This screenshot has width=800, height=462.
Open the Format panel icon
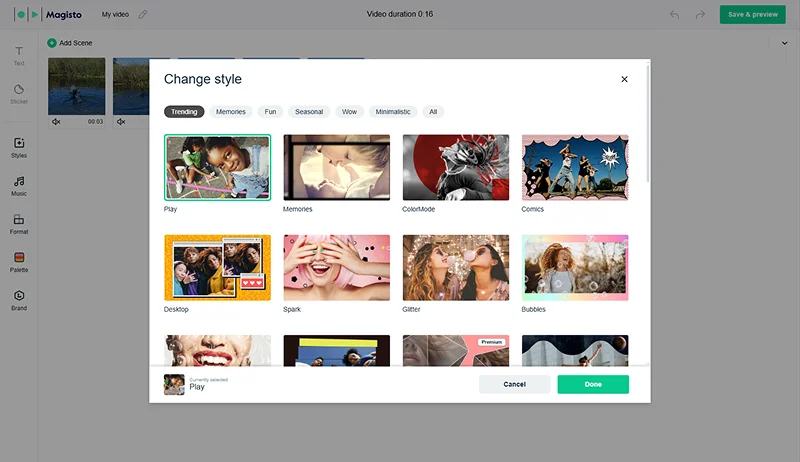click(18, 222)
